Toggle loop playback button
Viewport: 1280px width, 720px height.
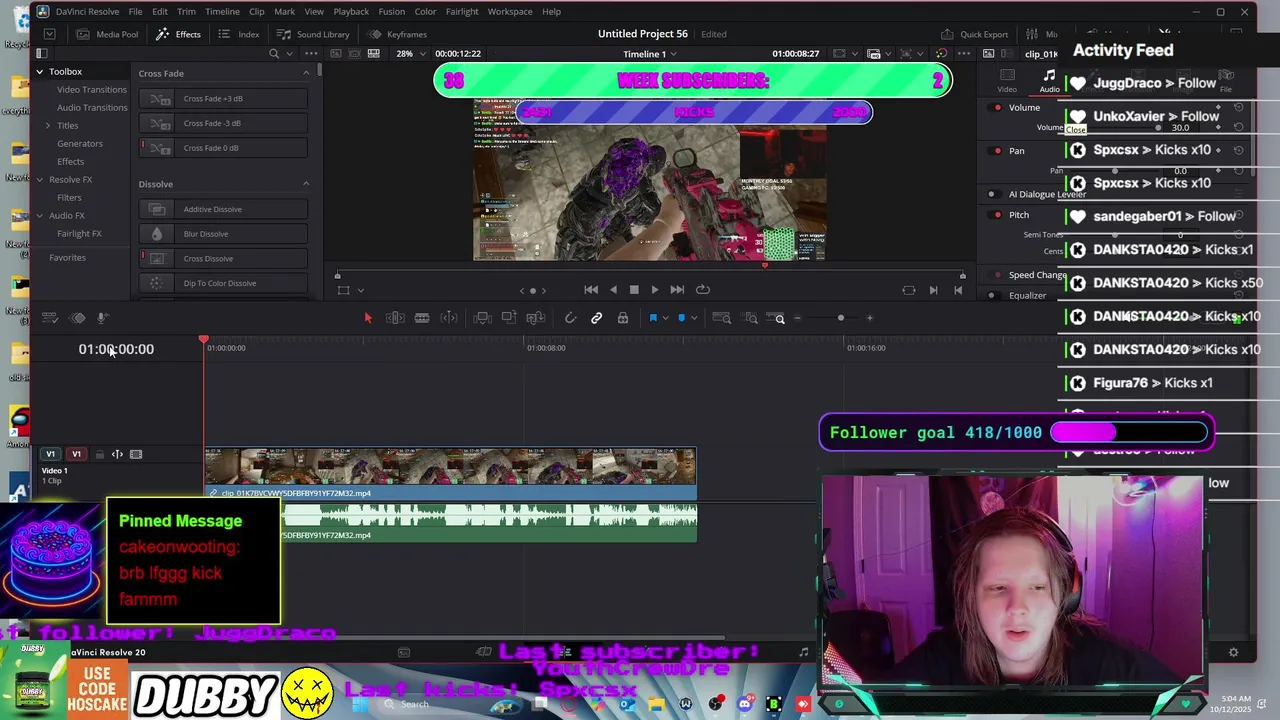tap(703, 290)
